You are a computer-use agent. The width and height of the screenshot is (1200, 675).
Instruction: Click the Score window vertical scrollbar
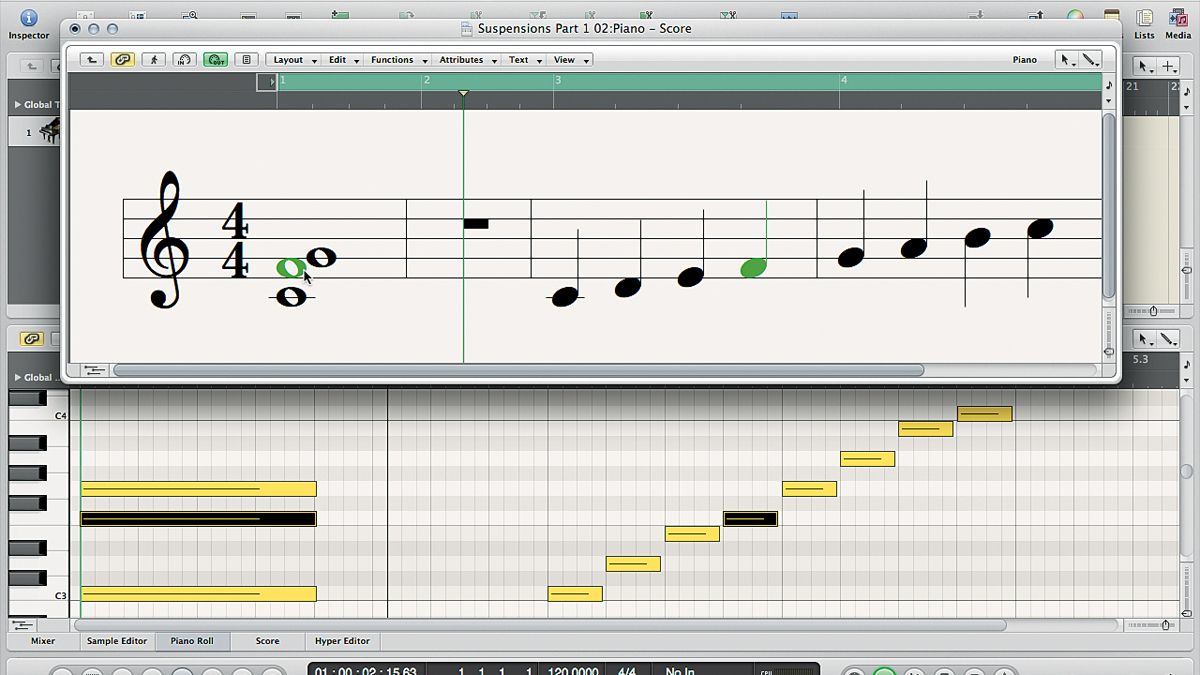(1109, 205)
